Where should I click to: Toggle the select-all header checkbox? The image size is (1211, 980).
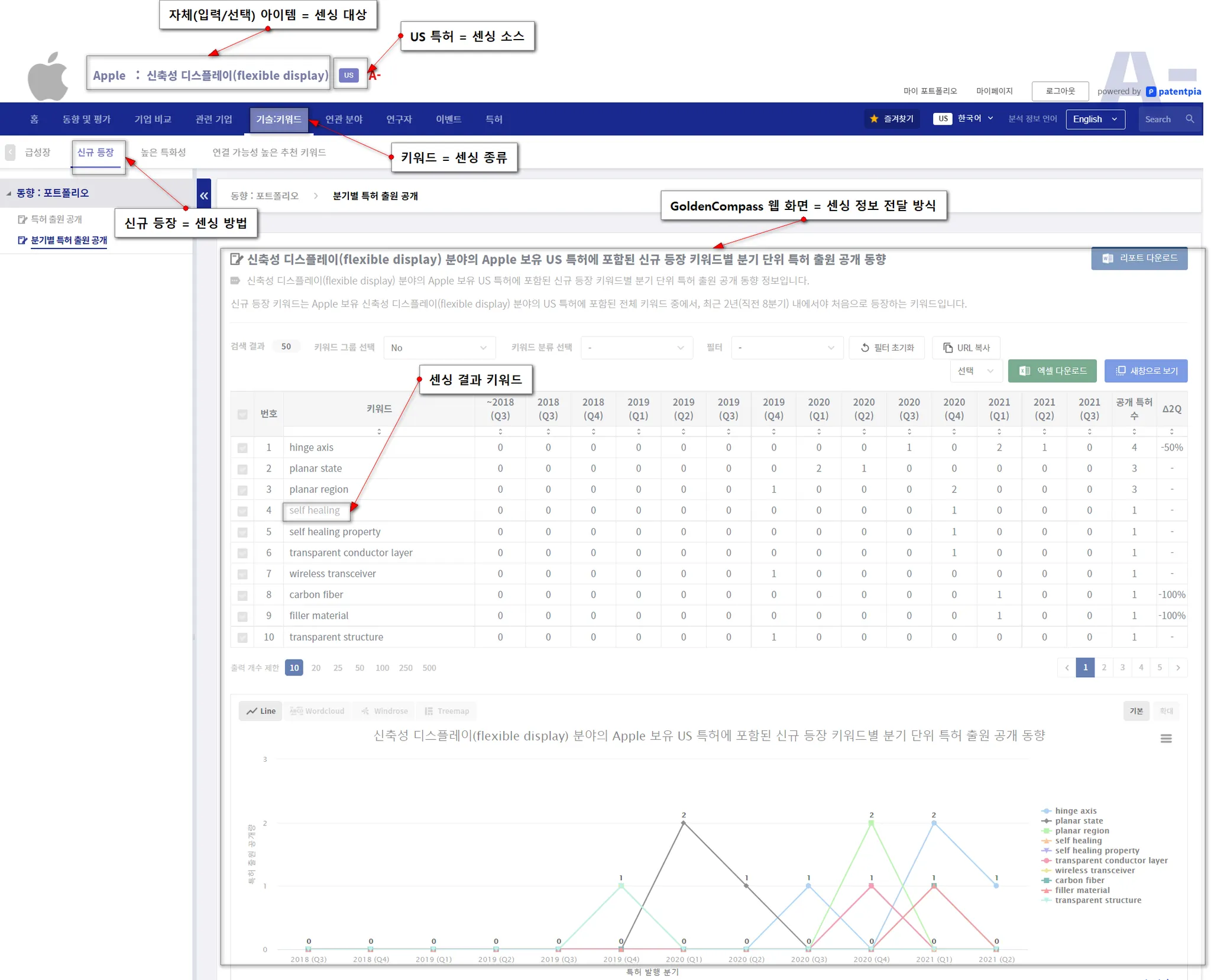(242, 414)
